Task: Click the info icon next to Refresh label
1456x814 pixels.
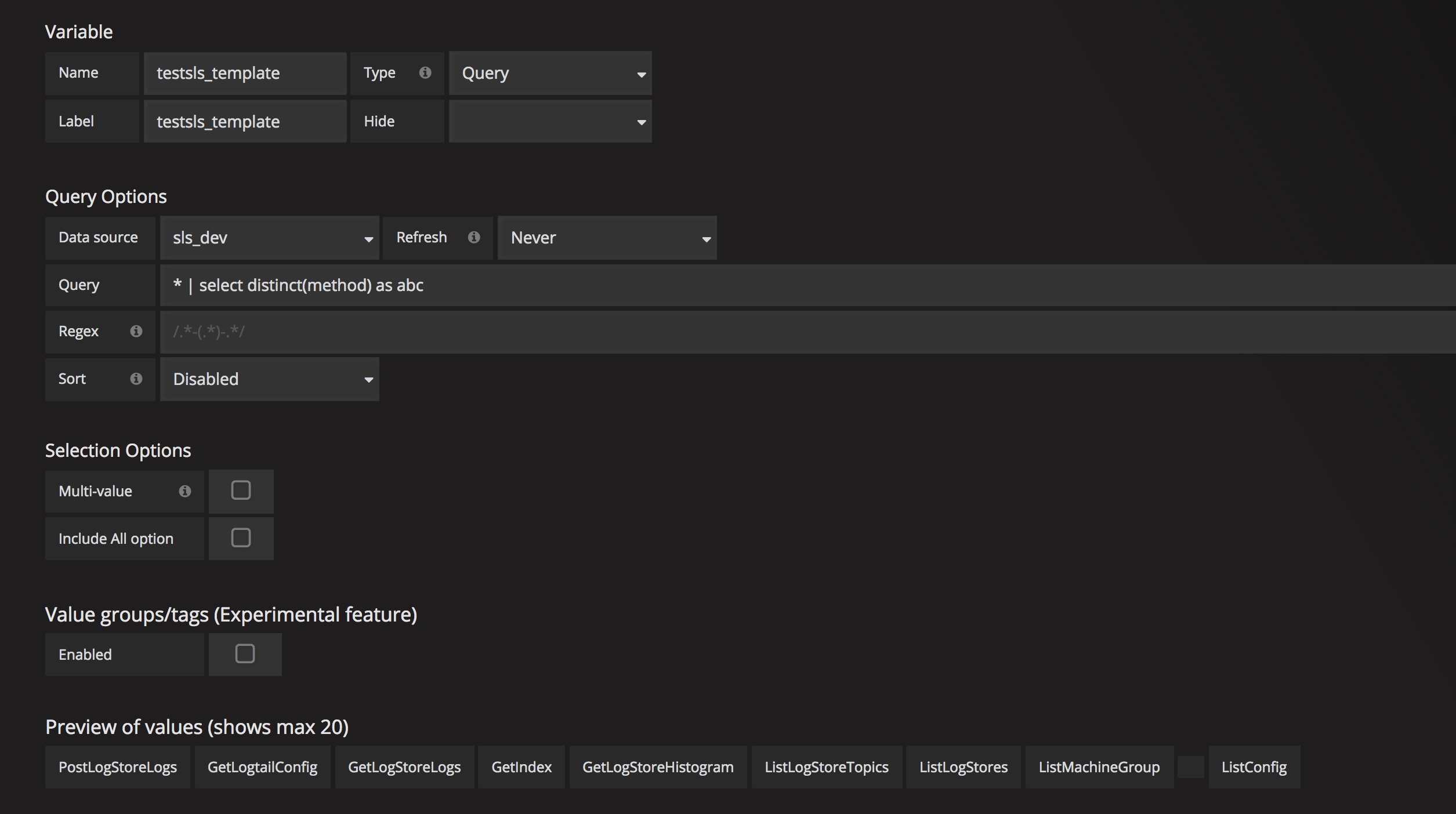Action: (474, 237)
